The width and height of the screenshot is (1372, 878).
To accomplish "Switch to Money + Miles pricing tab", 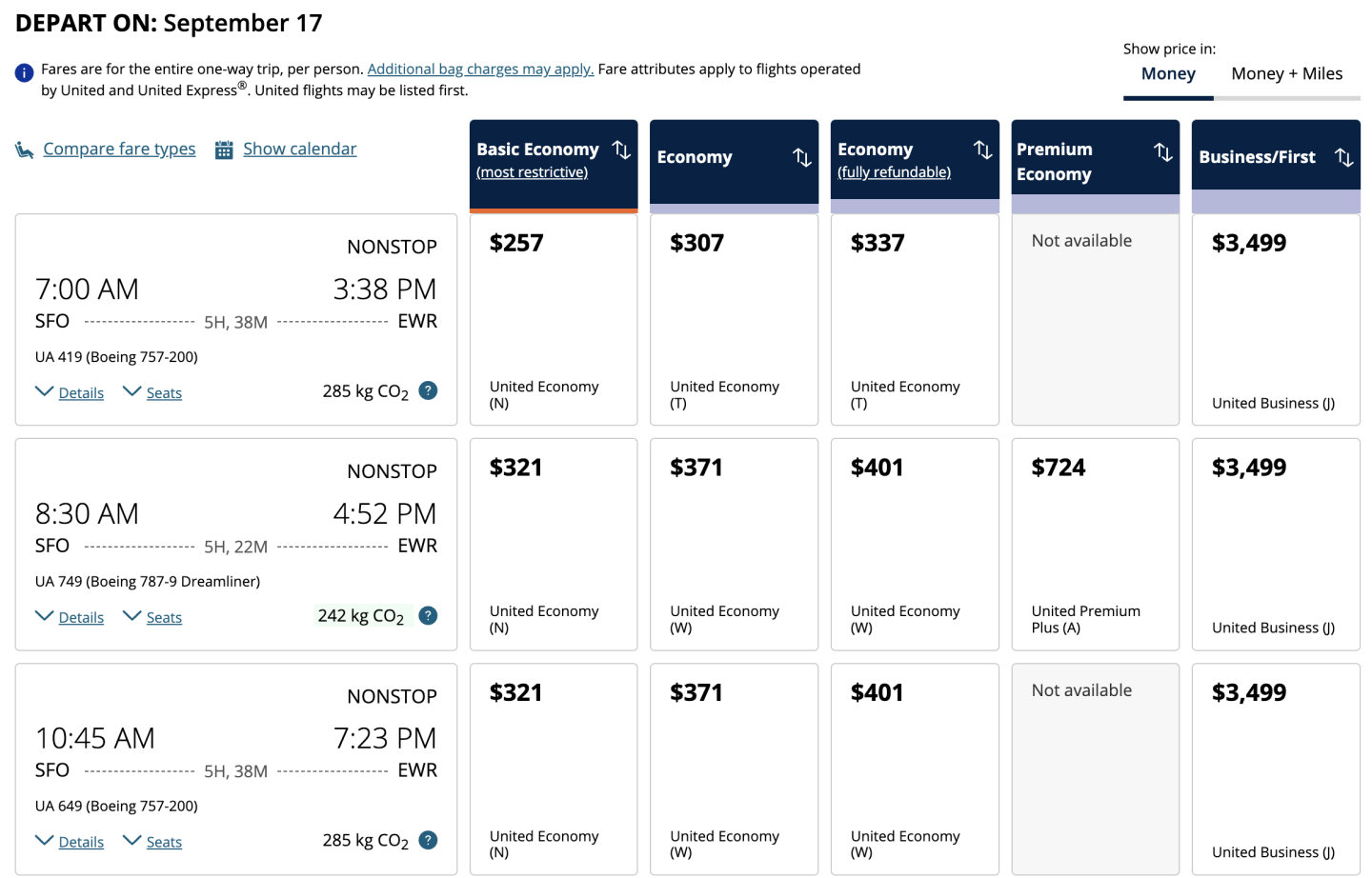I will pyautogui.click(x=1286, y=74).
